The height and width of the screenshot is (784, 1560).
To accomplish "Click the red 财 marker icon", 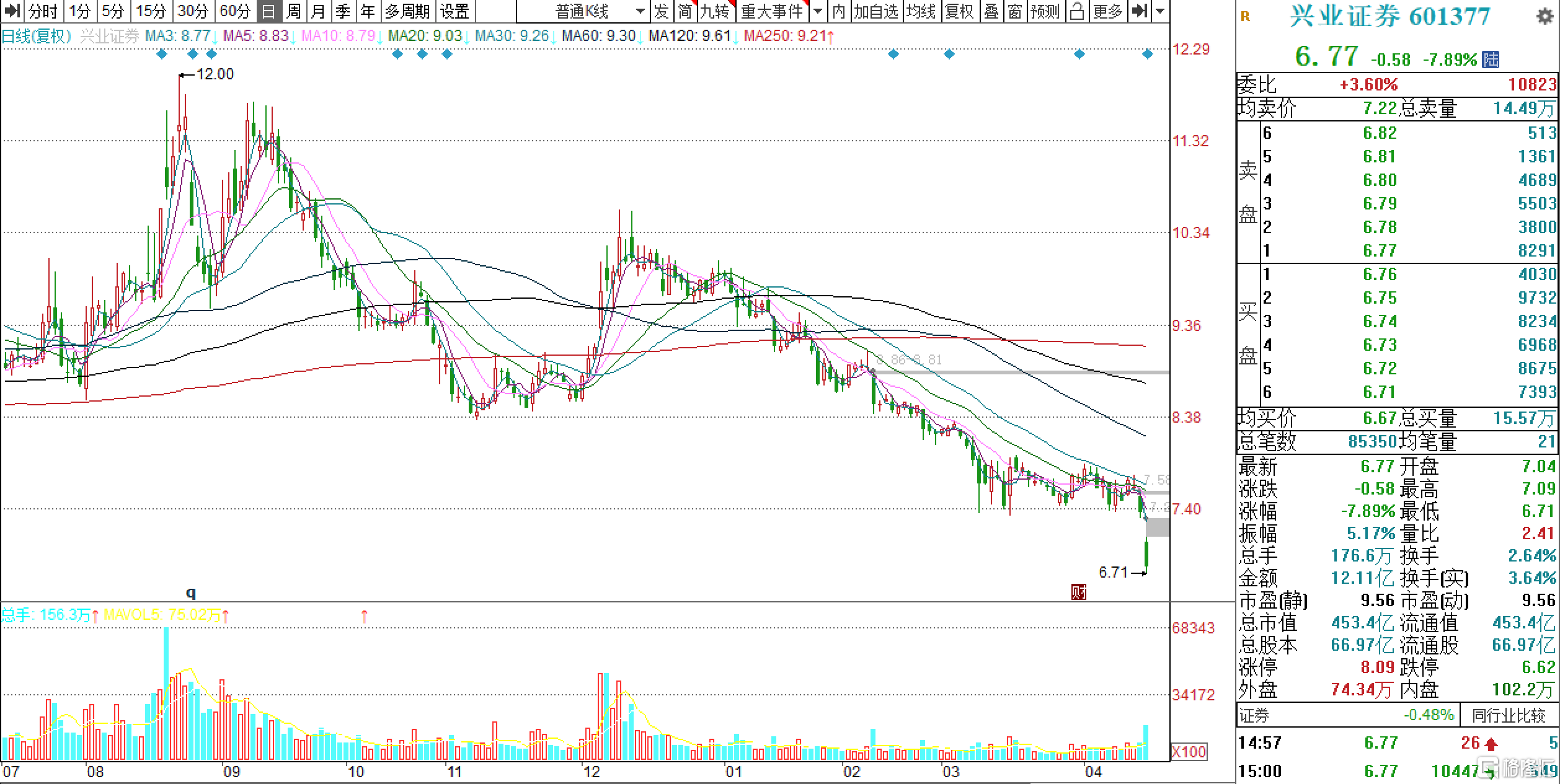I will (1078, 592).
